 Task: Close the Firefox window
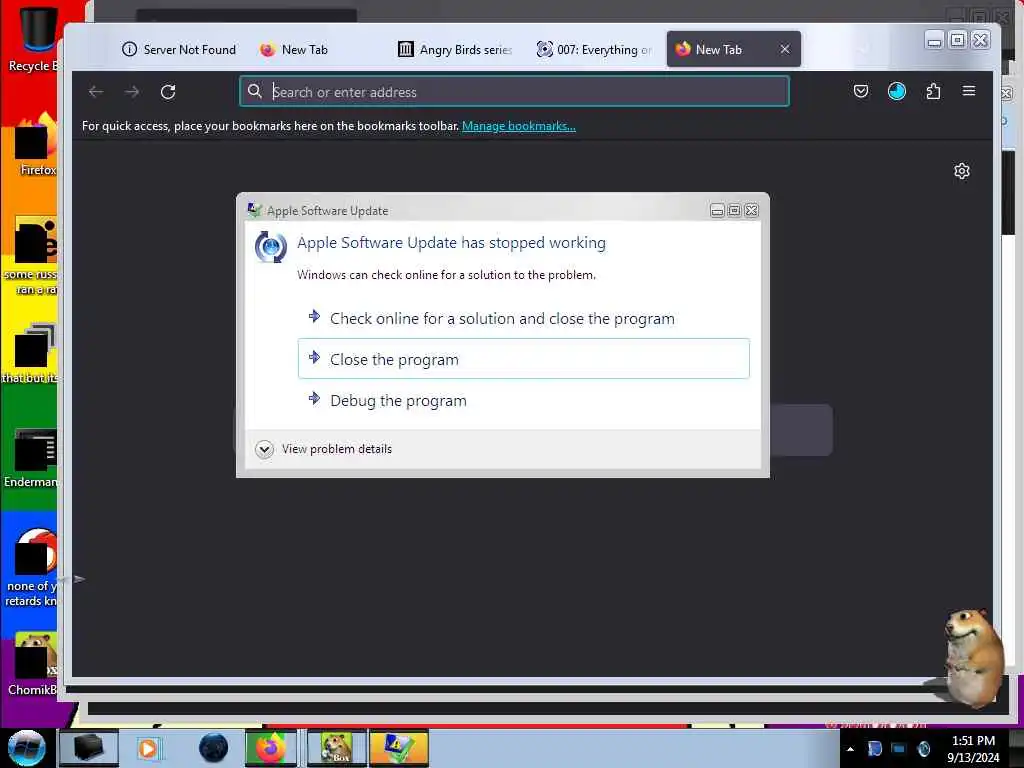point(980,40)
